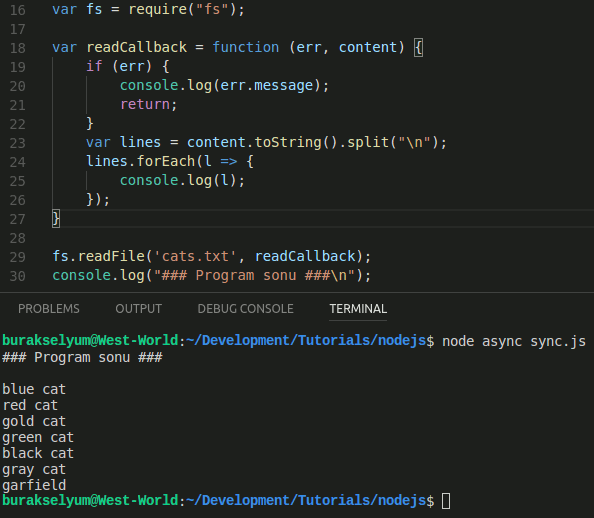The image size is (594, 518).
Task: Click line number 30 in gutter
Action: 17,276
